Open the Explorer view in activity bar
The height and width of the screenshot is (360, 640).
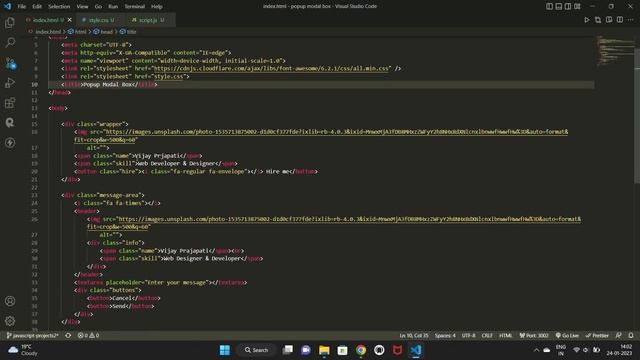point(10,22)
